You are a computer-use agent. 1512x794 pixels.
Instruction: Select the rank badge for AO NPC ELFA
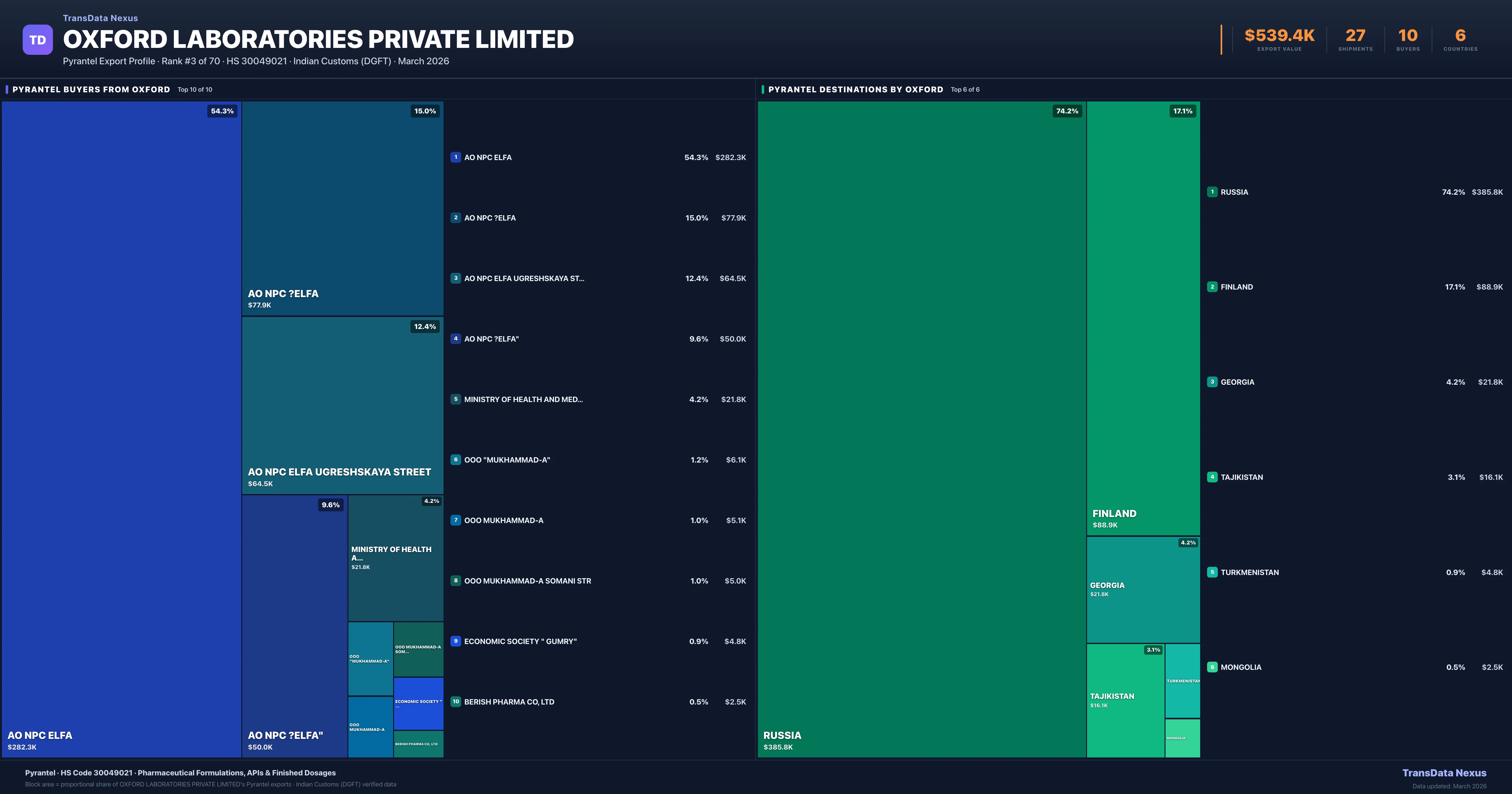456,157
